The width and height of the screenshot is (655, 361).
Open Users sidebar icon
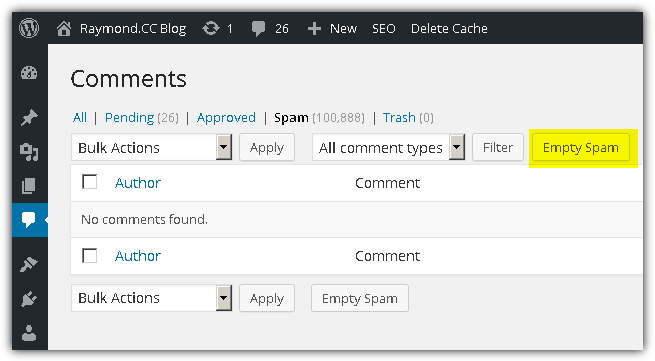coord(29,333)
